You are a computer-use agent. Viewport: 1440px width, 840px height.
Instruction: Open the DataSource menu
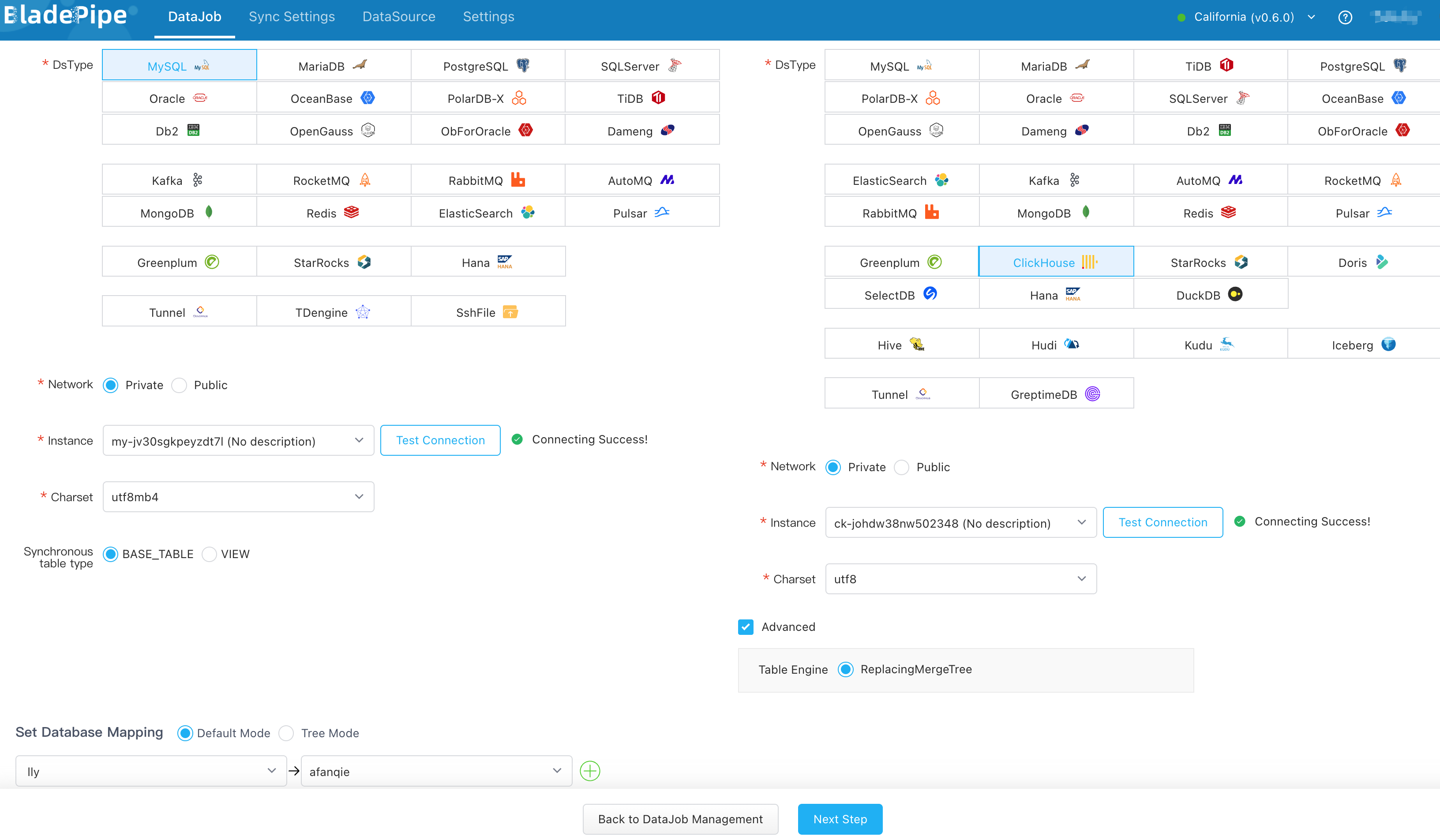(x=398, y=17)
